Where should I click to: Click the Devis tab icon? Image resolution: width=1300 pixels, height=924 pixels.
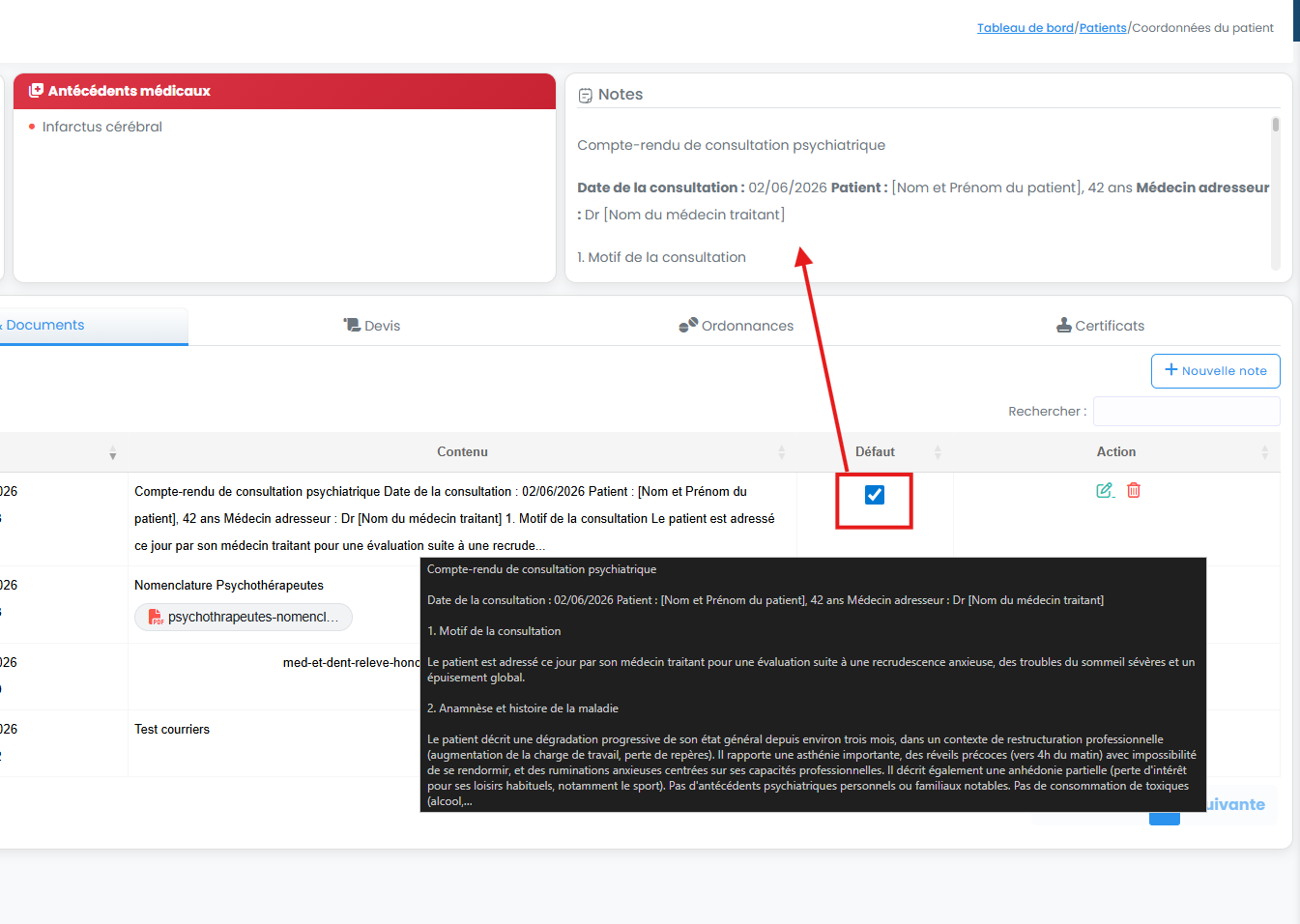coord(352,325)
